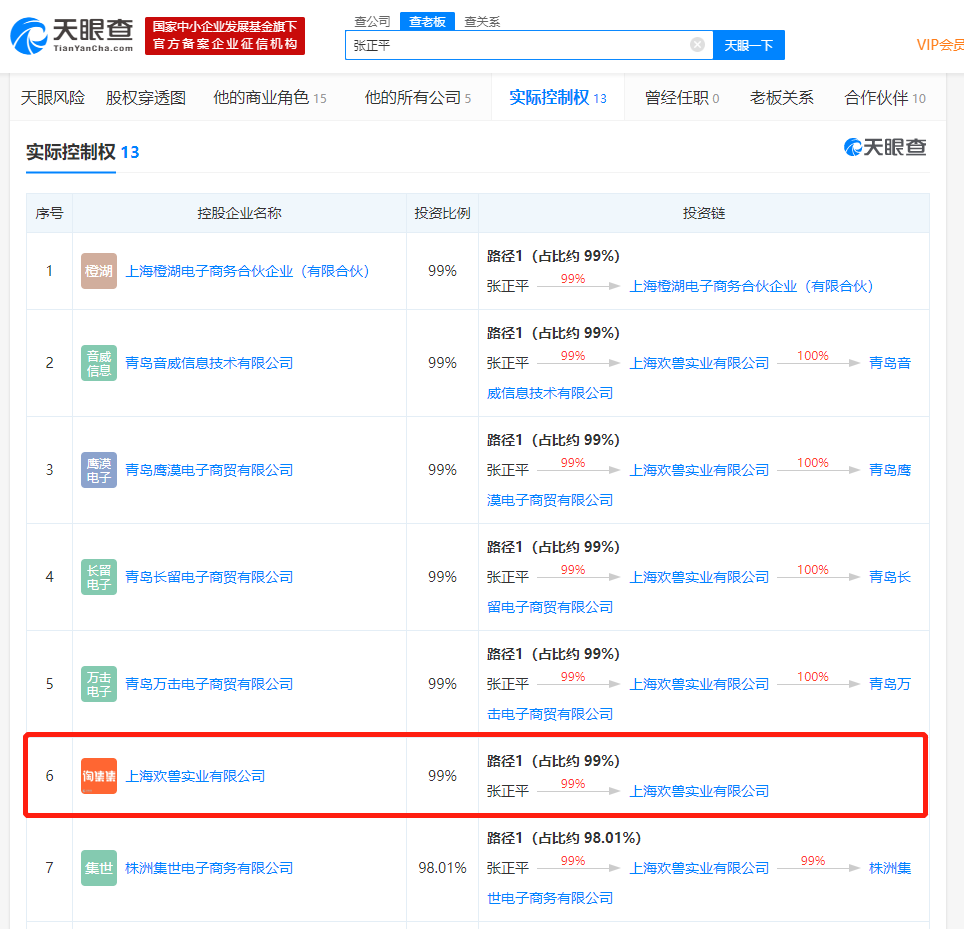964x929 pixels.
Task: Open the 曾经任职 tab
Action: point(682,98)
